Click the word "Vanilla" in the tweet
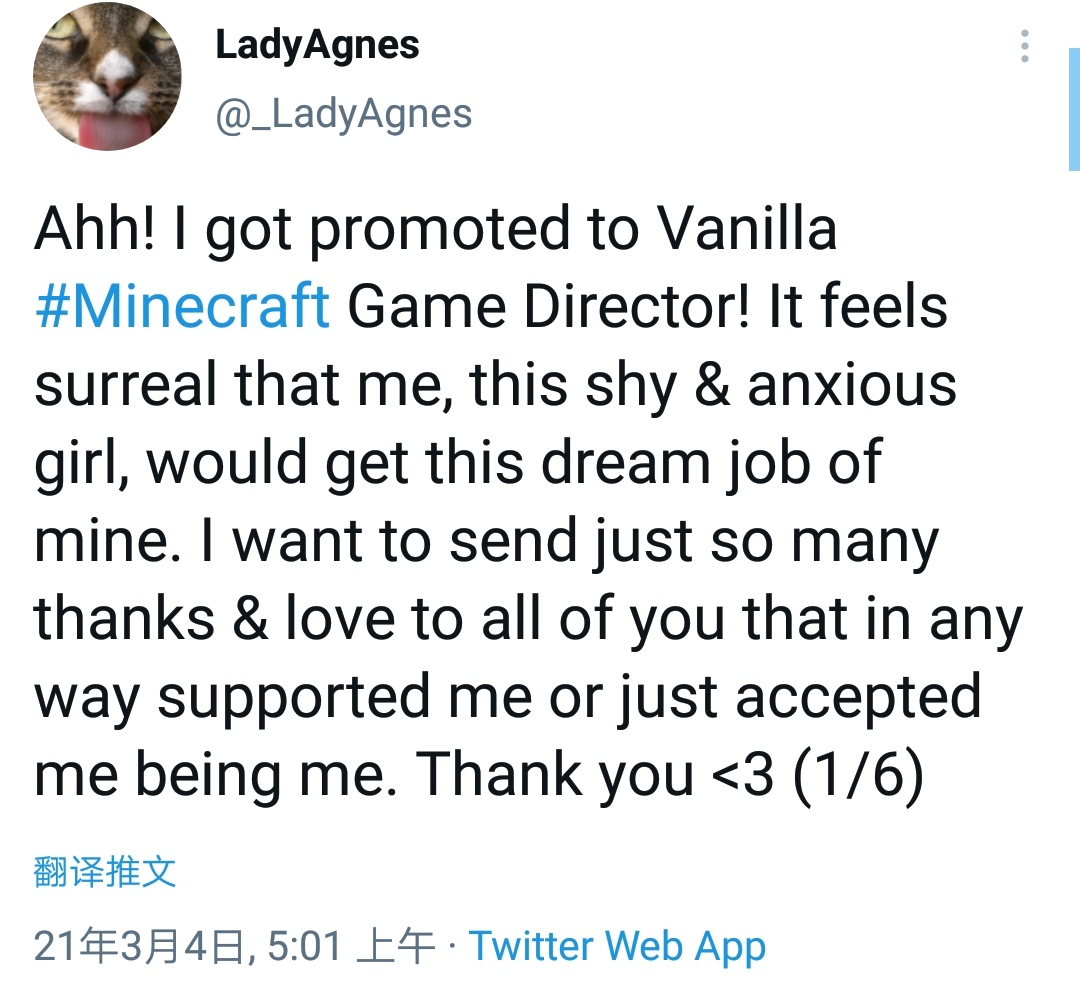The width and height of the screenshot is (1080, 995). click(x=747, y=228)
